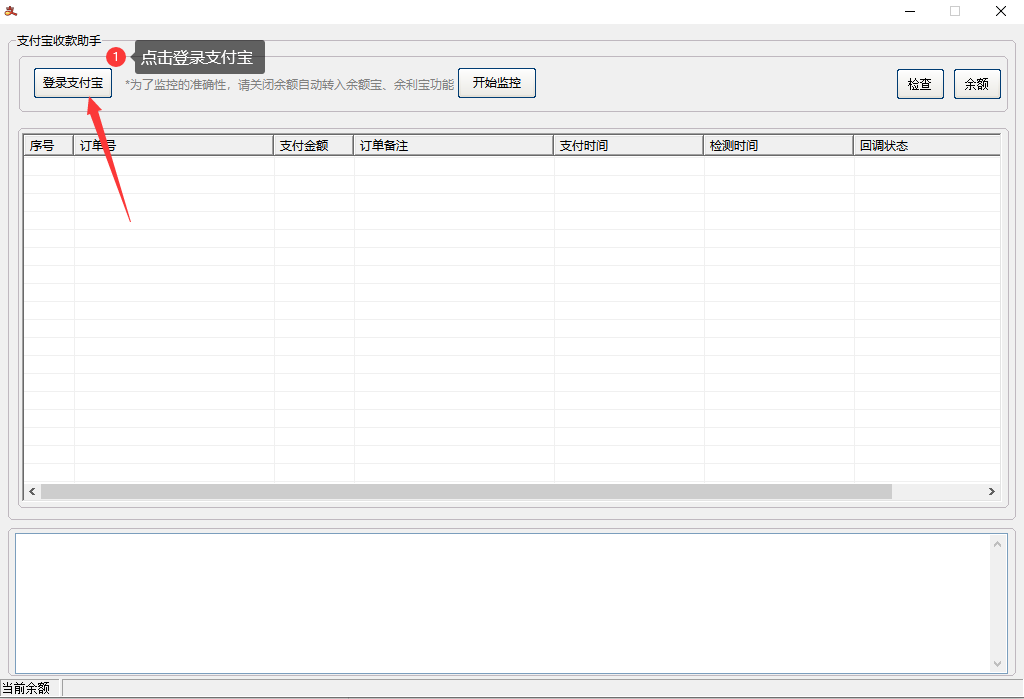
Task: Click the table's right scroll arrow
Action: click(x=991, y=491)
